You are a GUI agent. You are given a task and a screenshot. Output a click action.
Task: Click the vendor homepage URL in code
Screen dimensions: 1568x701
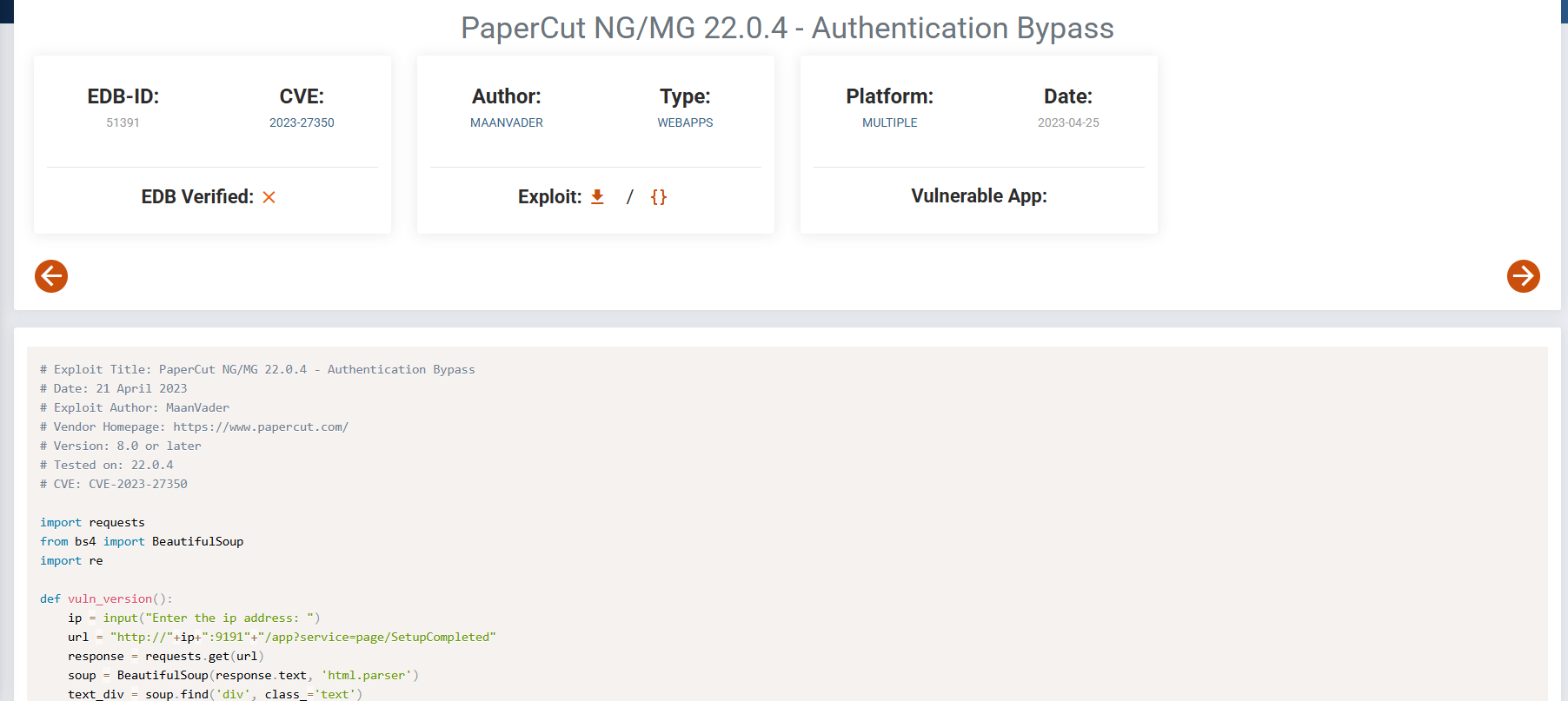261,427
